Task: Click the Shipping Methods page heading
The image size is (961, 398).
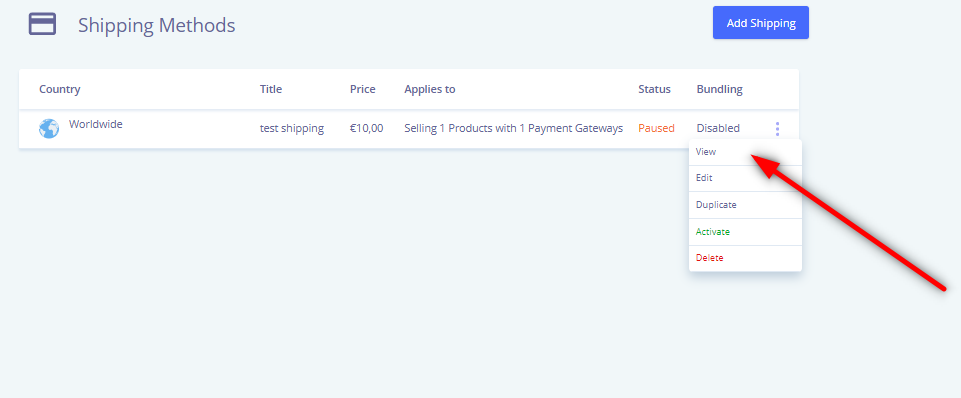Action: point(156,25)
